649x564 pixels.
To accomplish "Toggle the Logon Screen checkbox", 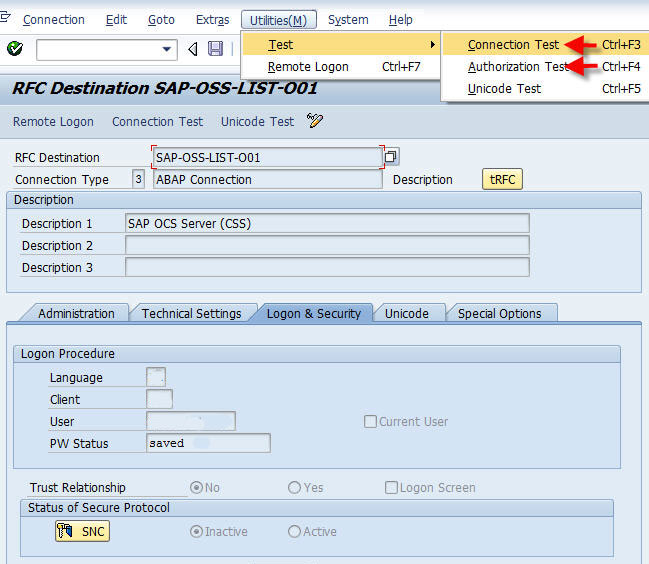I will click(391, 487).
